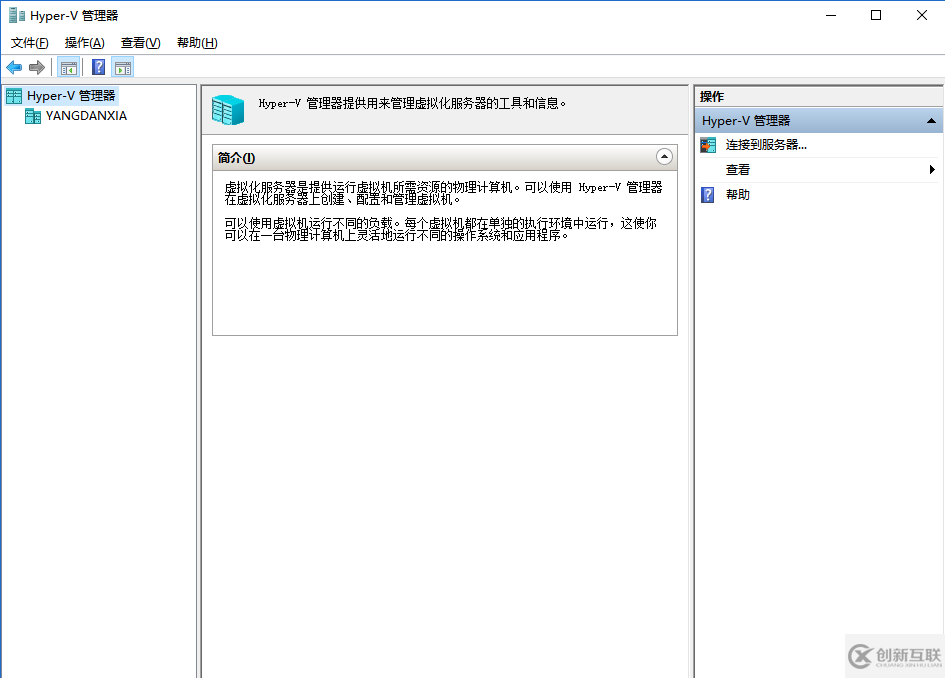The width and height of the screenshot is (945, 678).
Task: Collapse the Hyper-V 管理器 actions group arrow
Action: tap(931, 121)
